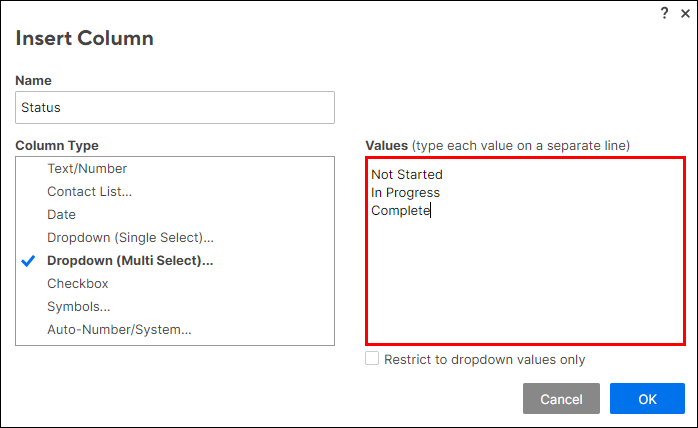The image size is (698, 428).
Task: Click the blue checkmark beside Dropdown (Multi Select)
Action: (29, 261)
